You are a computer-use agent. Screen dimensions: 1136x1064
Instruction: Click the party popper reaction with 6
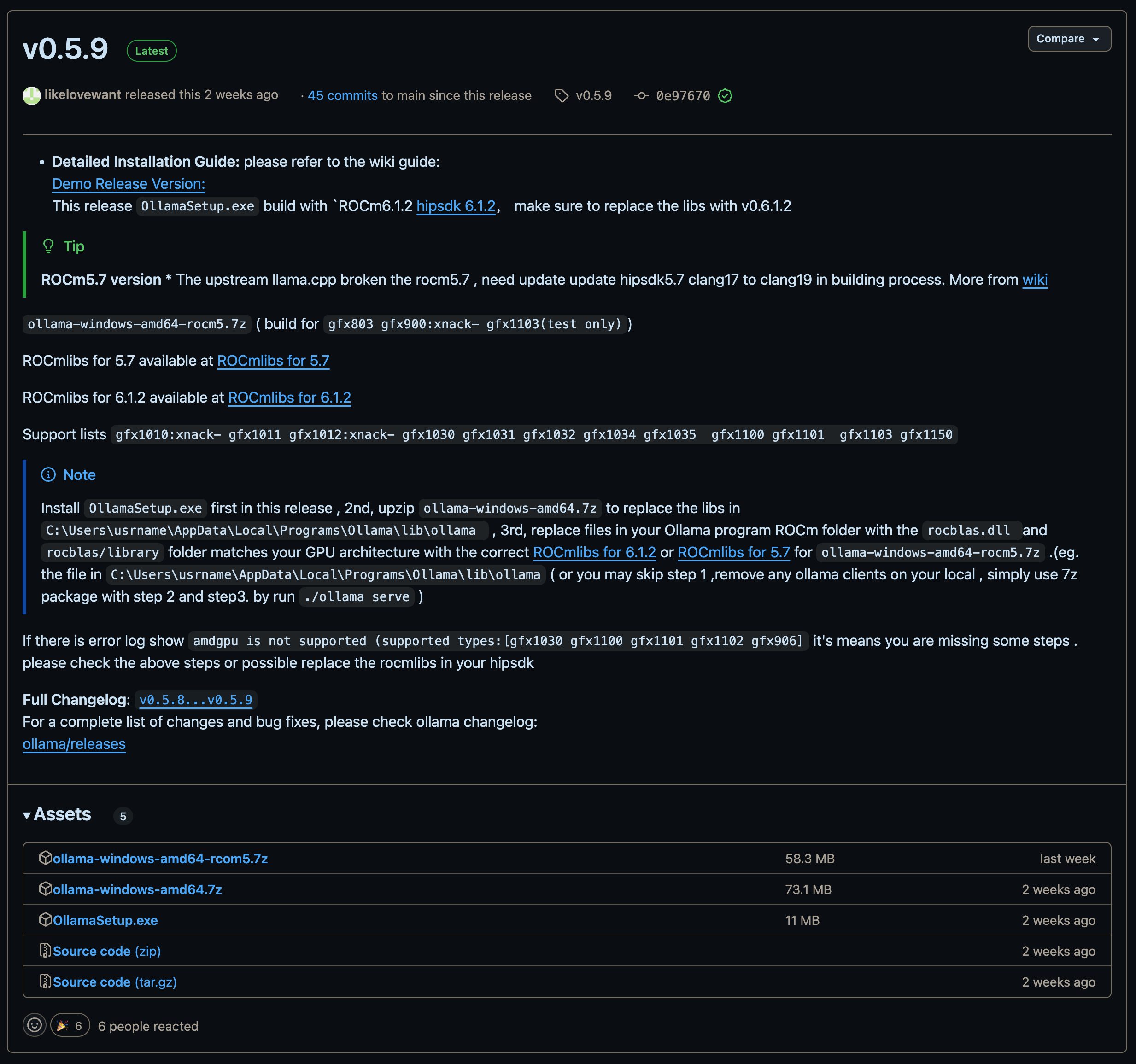pyautogui.click(x=70, y=1025)
